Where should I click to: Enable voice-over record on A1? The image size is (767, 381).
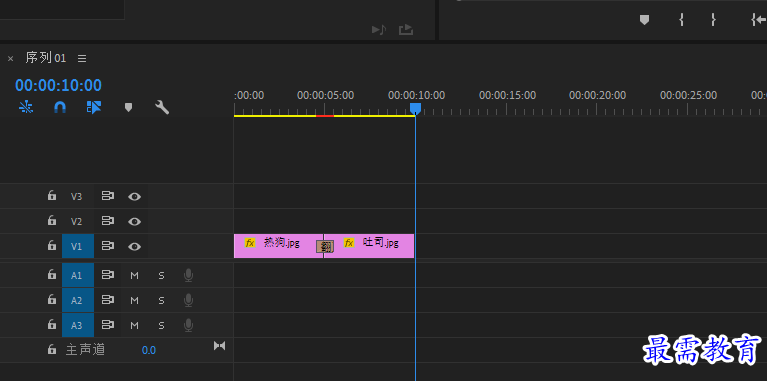coord(188,275)
